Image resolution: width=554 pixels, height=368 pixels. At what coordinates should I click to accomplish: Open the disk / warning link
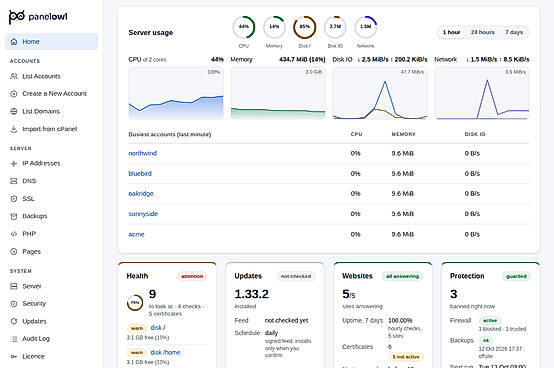[x=158, y=328]
